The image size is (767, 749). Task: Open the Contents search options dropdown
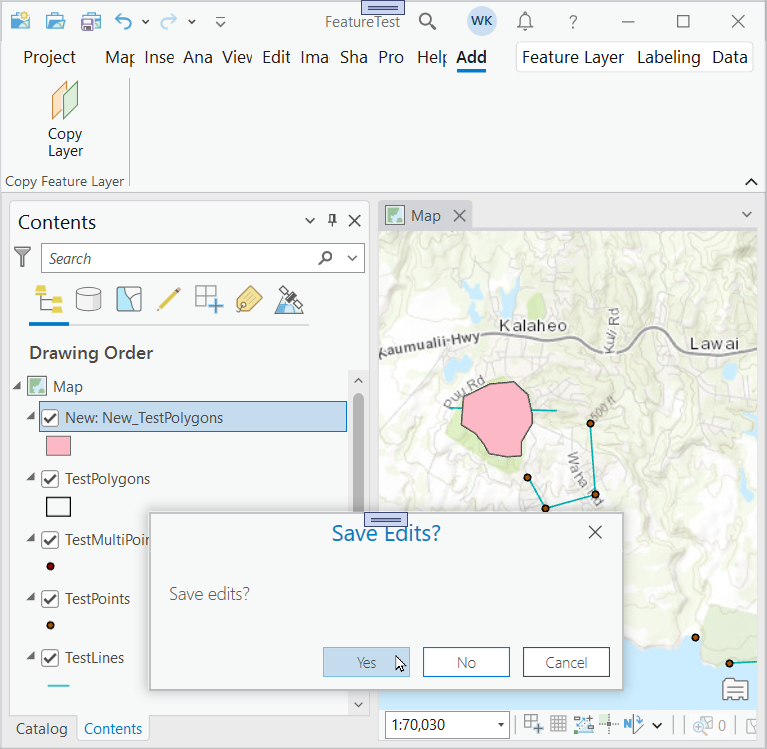pyautogui.click(x=352, y=258)
